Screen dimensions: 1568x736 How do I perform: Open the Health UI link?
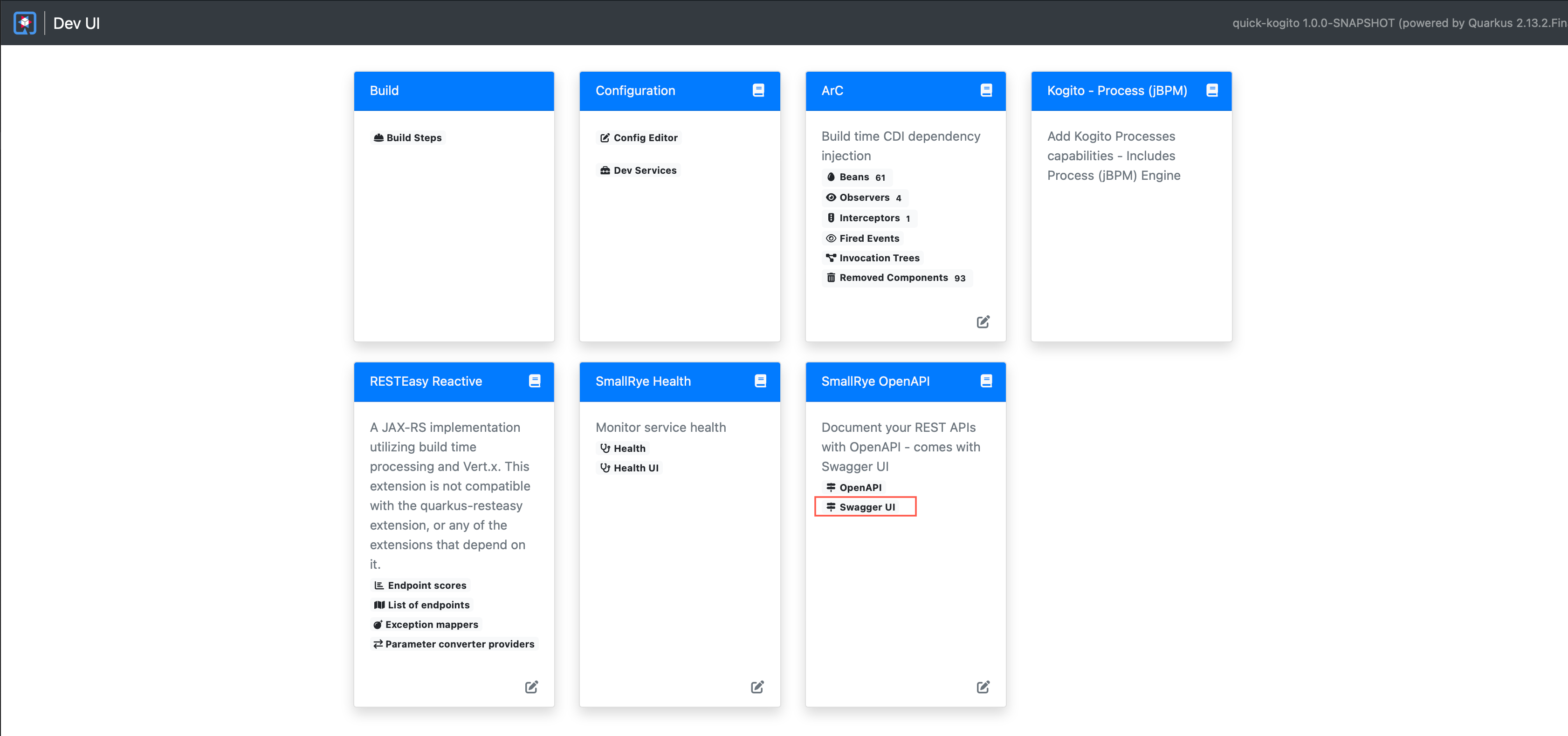click(629, 468)
